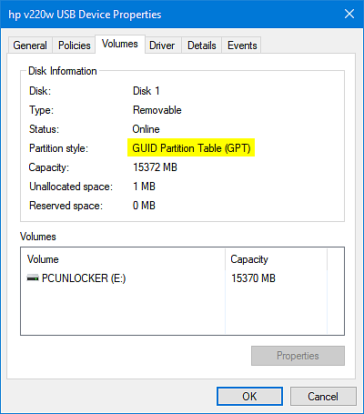Close the USB Device Properties dialog
Image resolution: width=364 pixels, height=414 pixels.
pos(349,14)
